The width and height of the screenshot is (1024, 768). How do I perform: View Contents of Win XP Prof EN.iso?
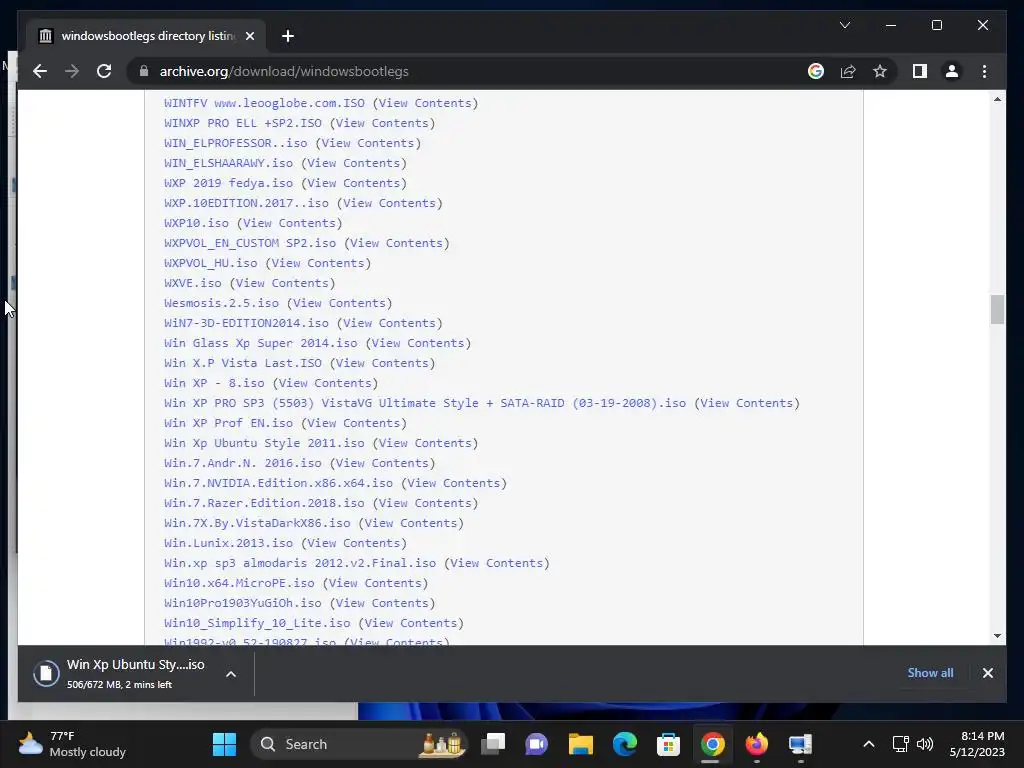pyautogui.click(x=353, y=423)
